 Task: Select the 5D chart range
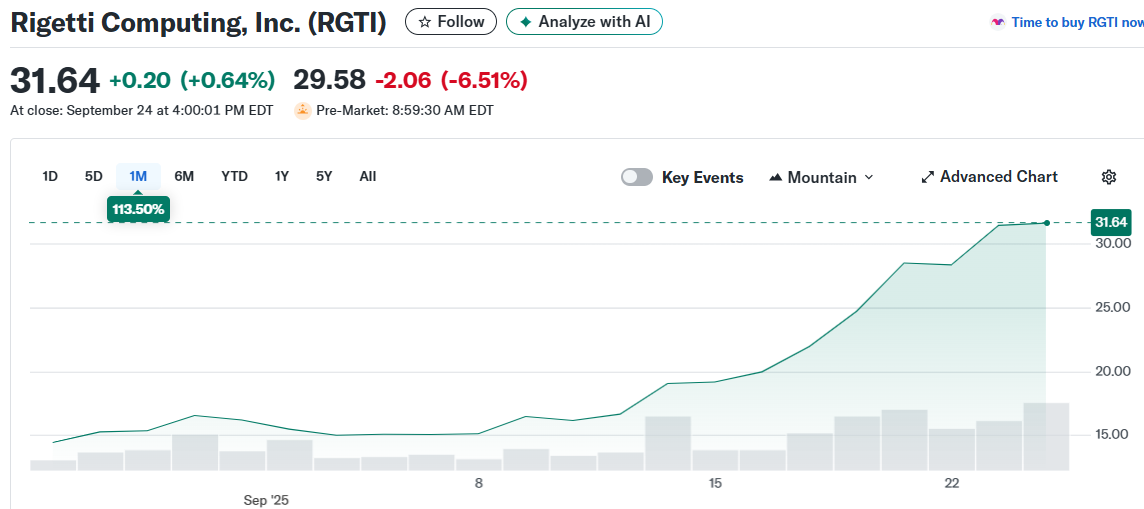point(93,176)
